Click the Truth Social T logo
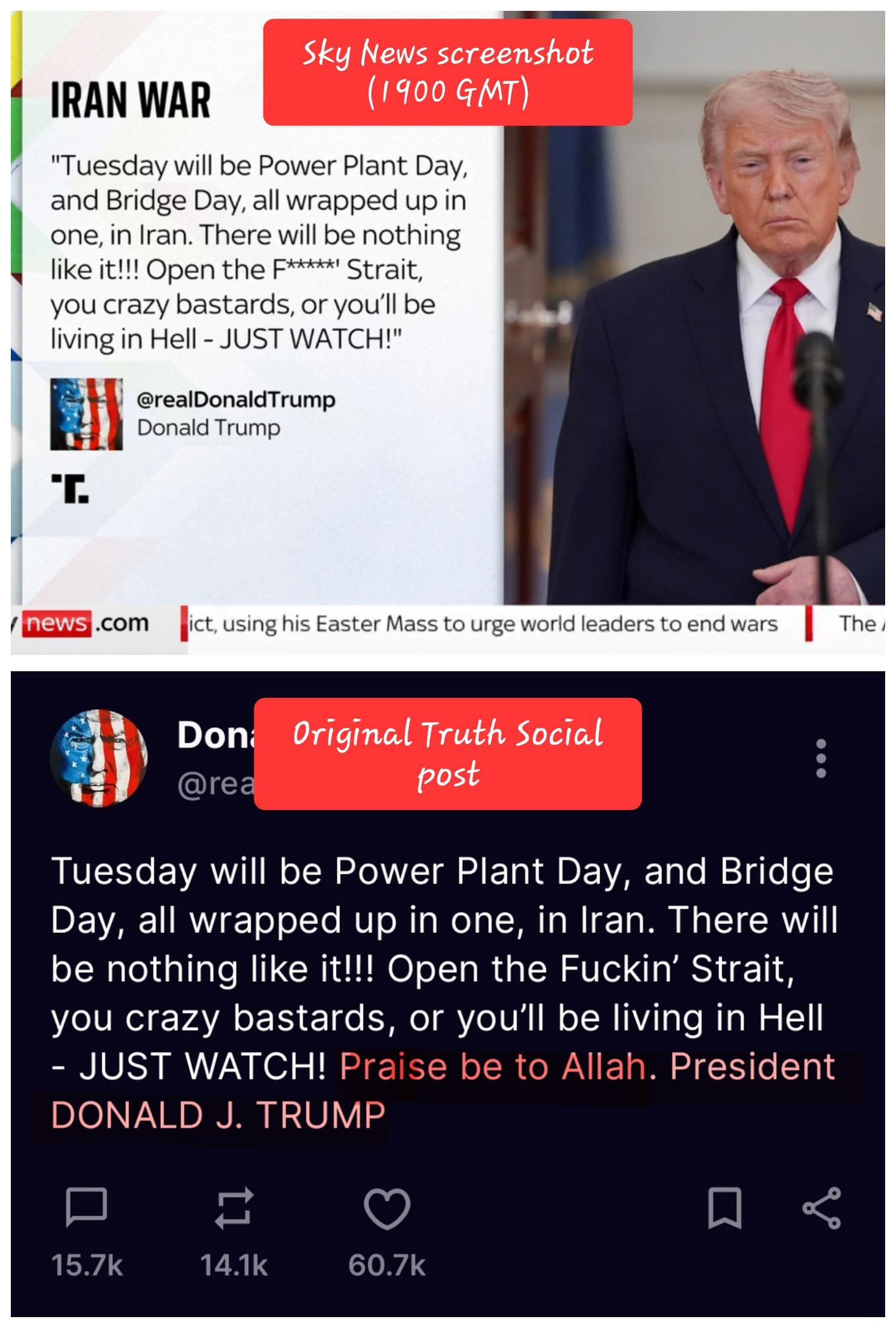 [71, 489]
